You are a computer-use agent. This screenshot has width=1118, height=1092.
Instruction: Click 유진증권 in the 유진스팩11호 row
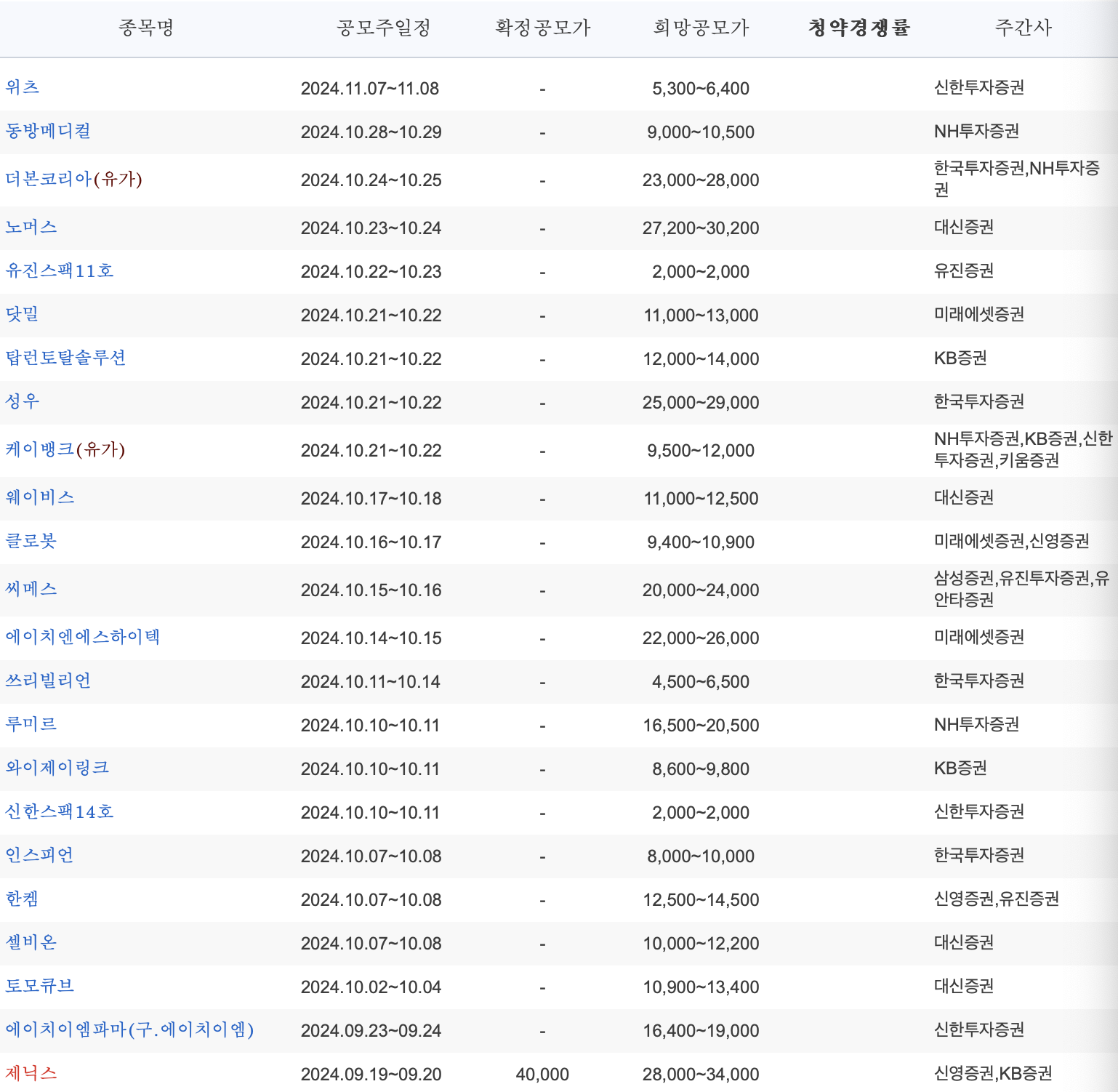(x=964, y=270)
